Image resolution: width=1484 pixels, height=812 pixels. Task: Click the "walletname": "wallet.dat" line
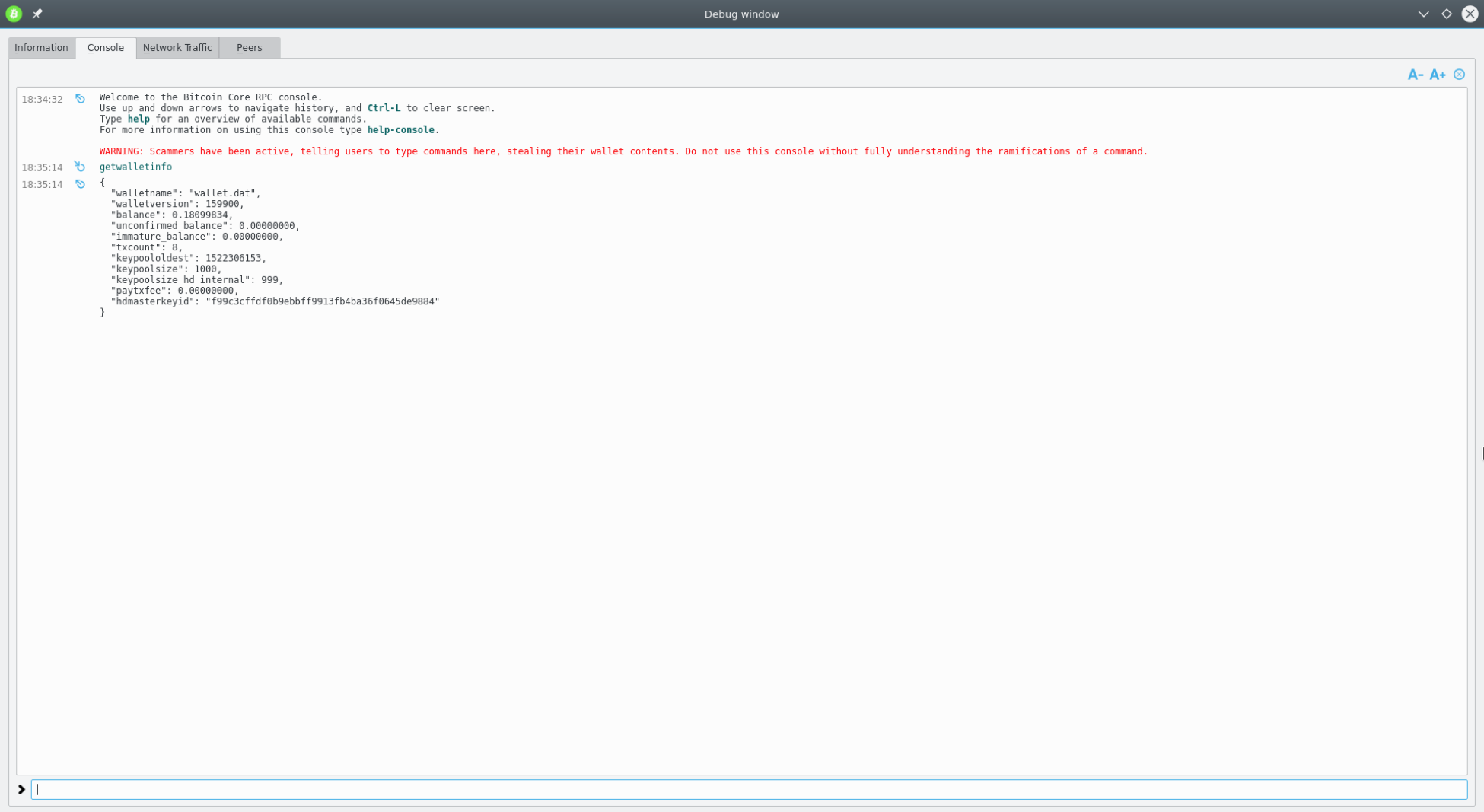[x=186, y=193]
